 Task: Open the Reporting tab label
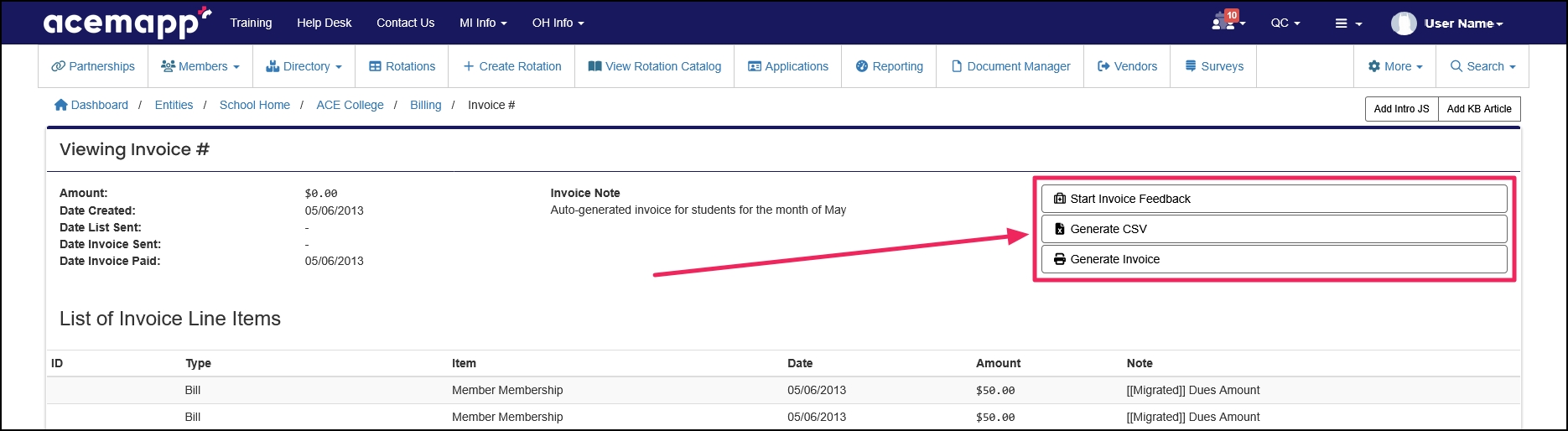coord(897,66)
